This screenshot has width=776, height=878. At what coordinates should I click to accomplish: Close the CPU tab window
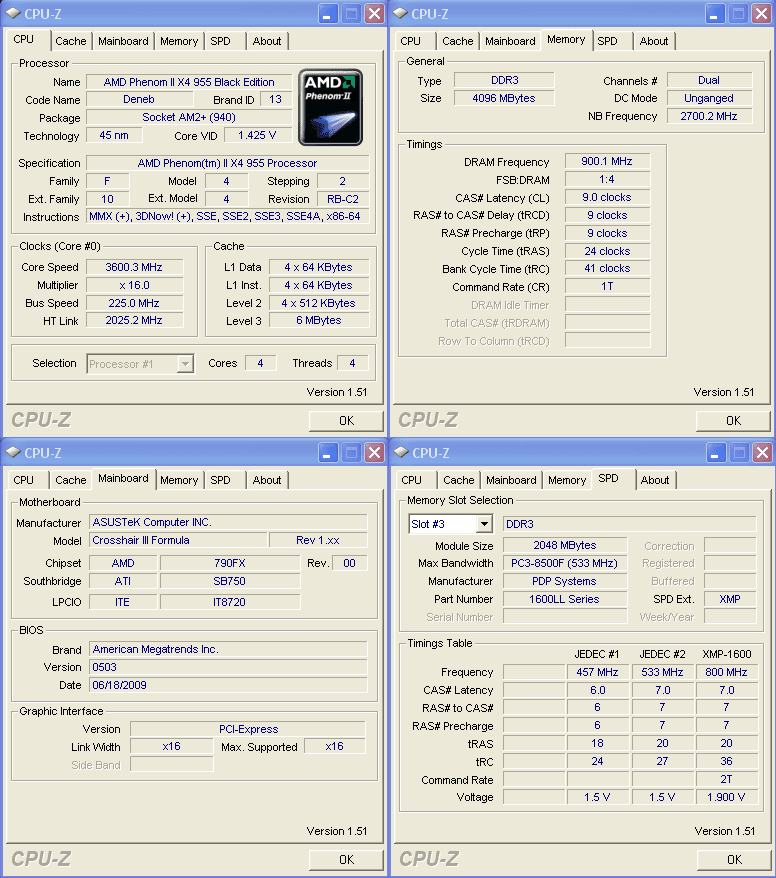click(375, 13)
